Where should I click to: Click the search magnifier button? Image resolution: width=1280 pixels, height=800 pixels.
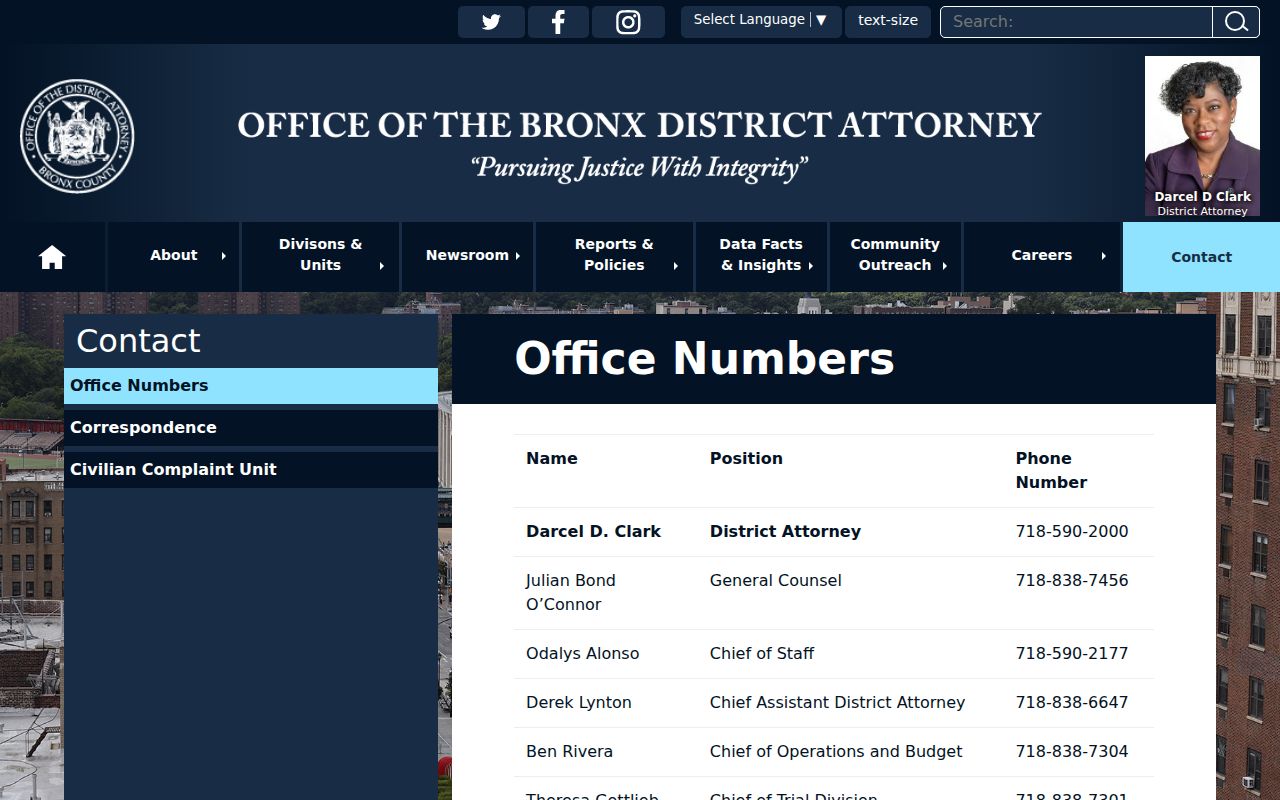tap(1236, 22)
